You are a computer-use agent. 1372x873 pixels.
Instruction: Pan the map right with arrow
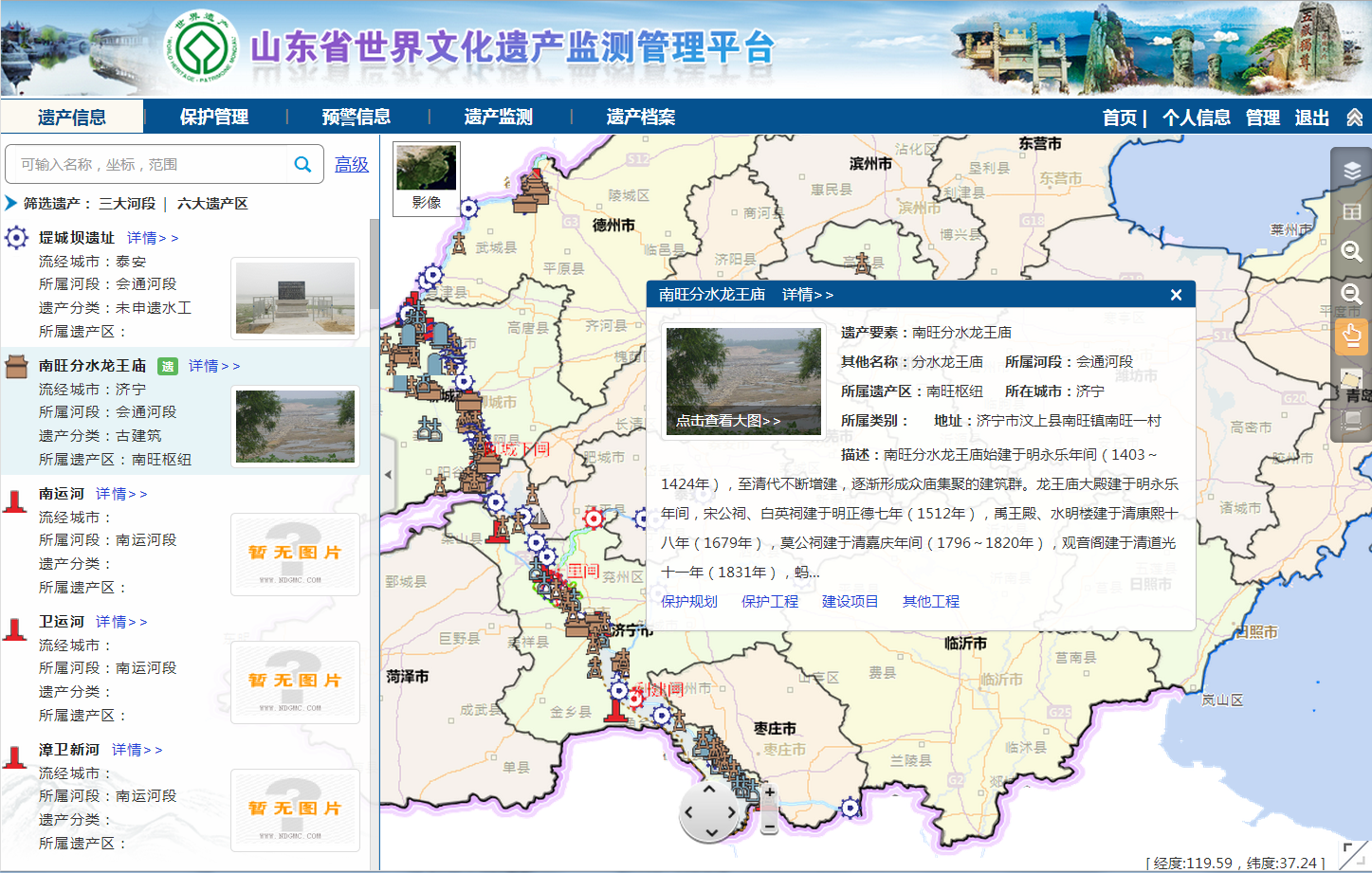731,811
